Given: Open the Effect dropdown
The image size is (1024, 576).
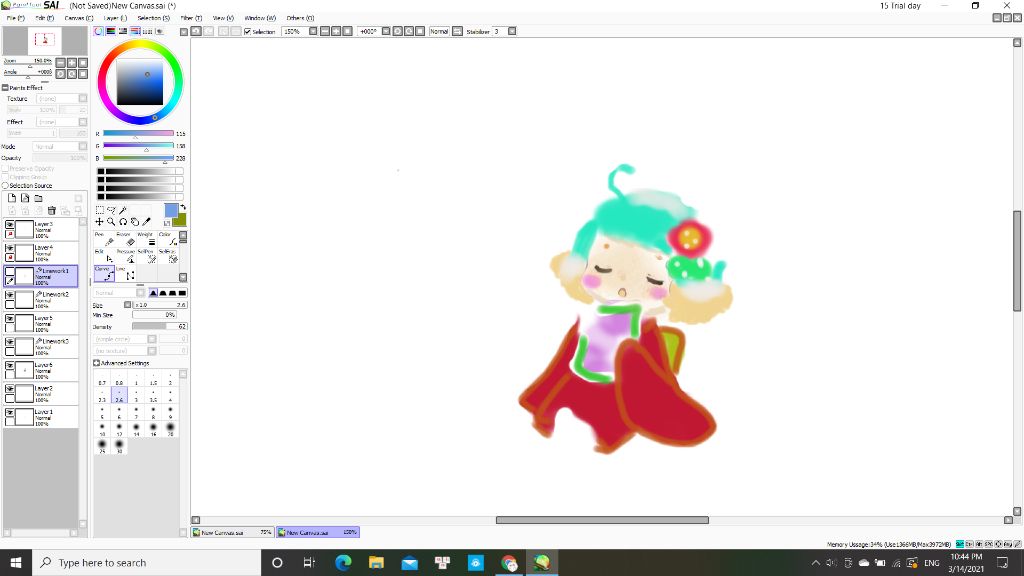Looking at the screenshot, I should [83, 122].
